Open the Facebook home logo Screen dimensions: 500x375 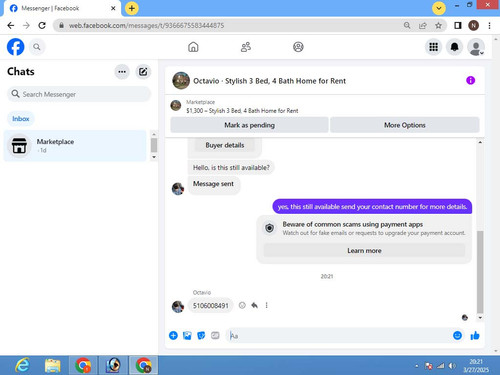[15, 47]
